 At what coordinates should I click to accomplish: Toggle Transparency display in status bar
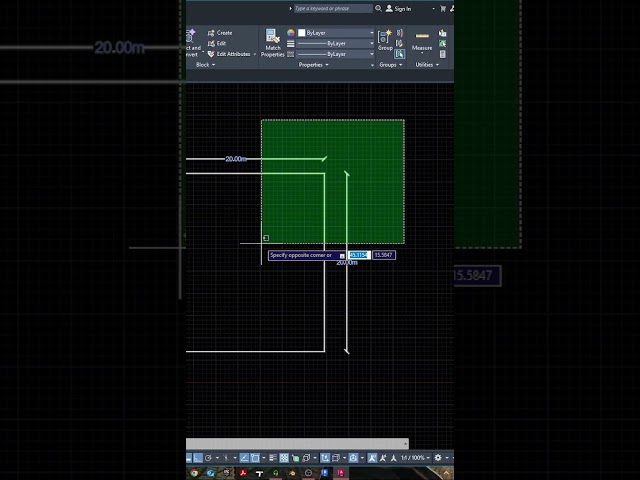[284, 458]
